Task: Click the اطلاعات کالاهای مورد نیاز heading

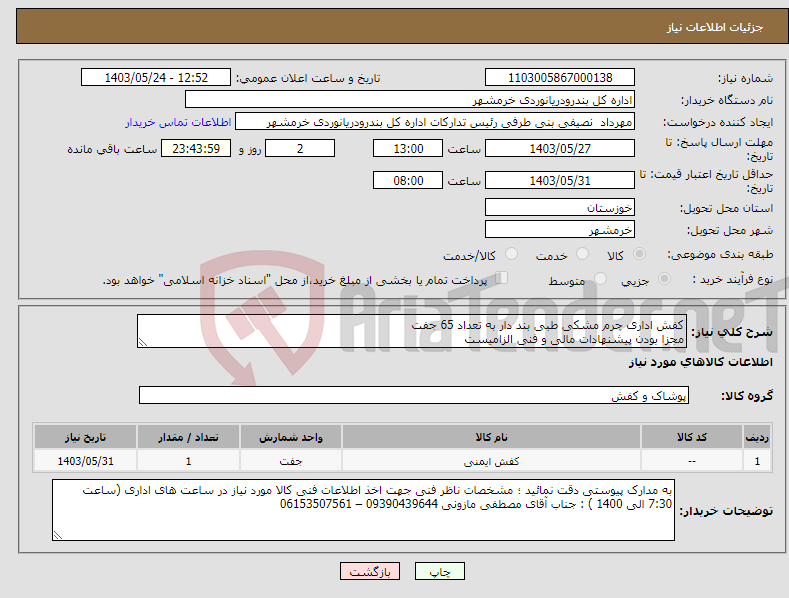Action: (x=700, y=362)
